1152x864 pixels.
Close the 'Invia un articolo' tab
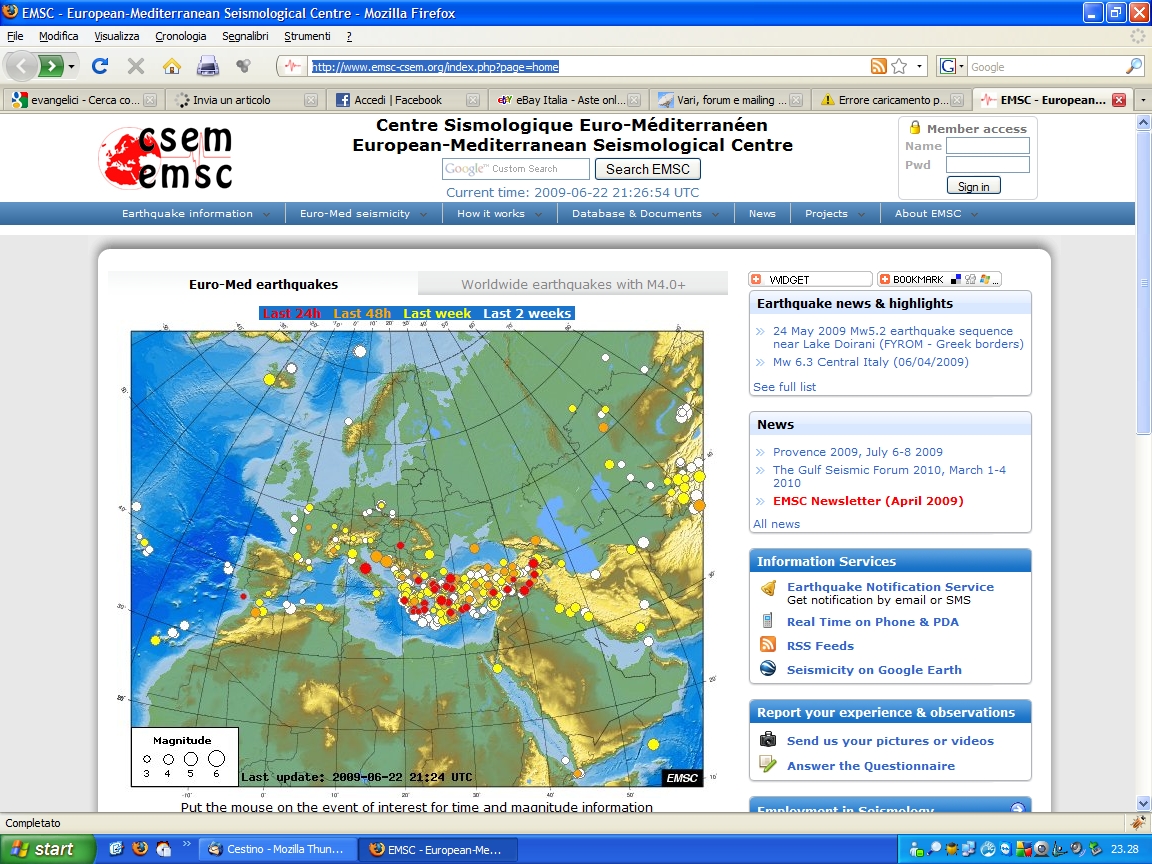(x=311, y=100)
